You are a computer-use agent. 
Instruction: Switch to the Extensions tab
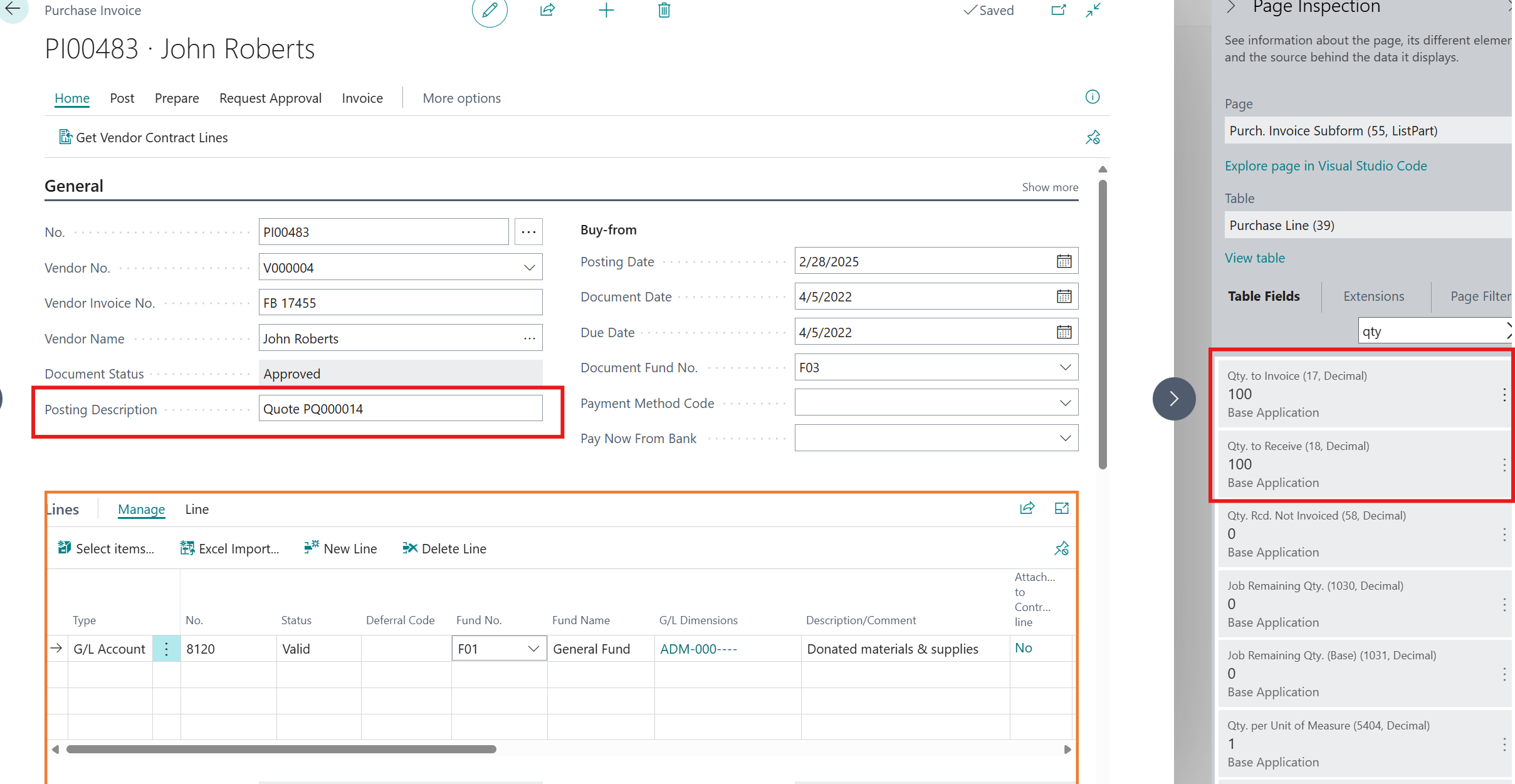point(1373,296)
